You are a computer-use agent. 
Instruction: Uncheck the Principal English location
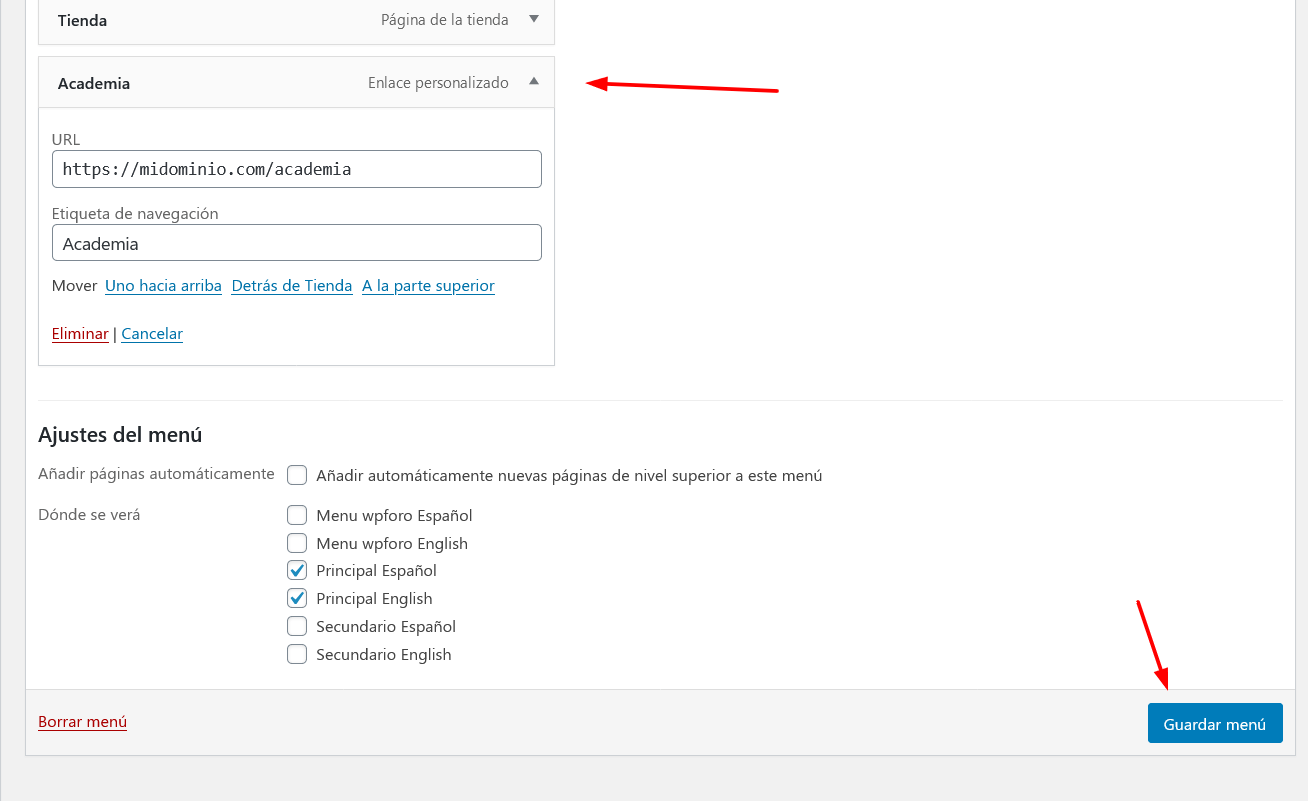click(x=297, y=598)
